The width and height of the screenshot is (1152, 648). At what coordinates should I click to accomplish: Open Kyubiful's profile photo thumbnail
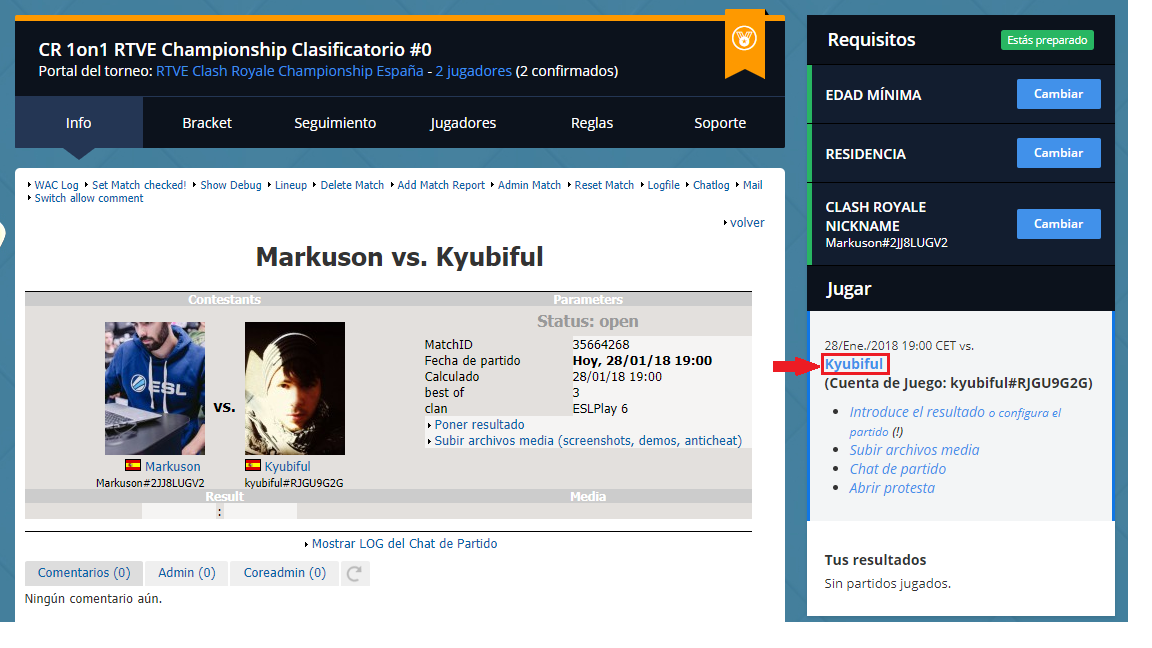[295, 388]
